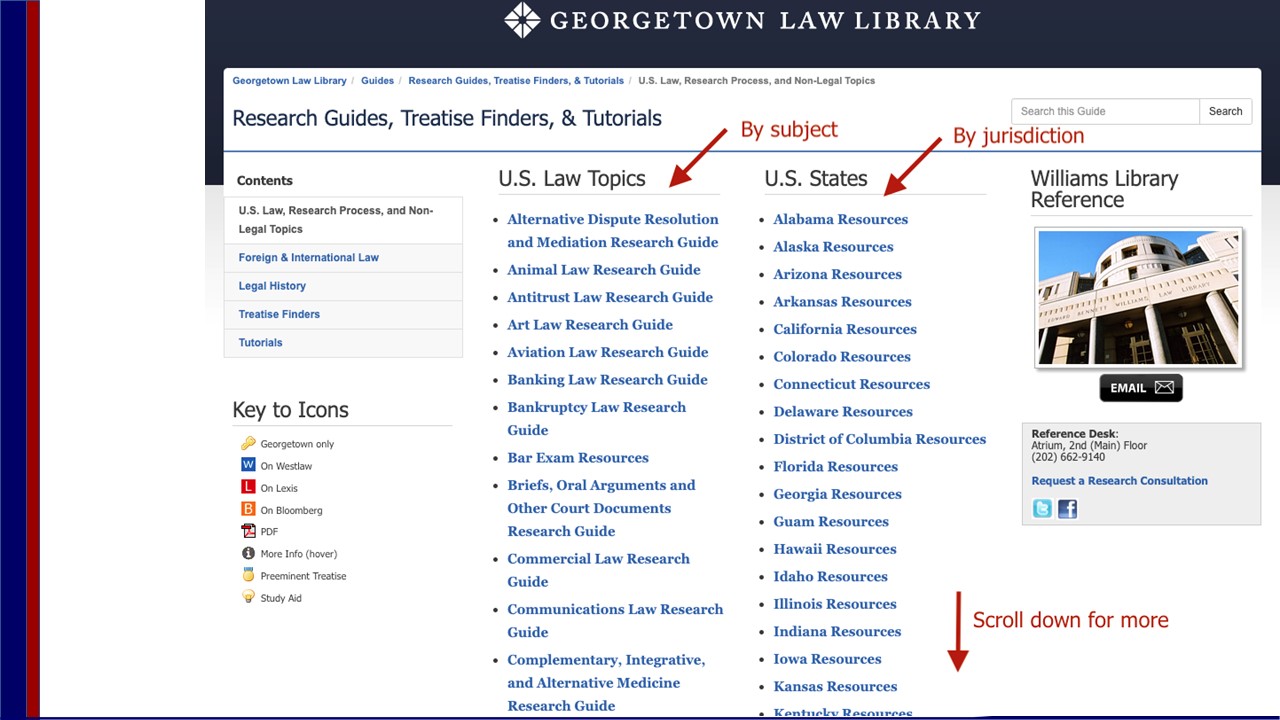Click the PDF icon in Key to Icons
The width and height of the screenshot is (1280, 720).
248,531
